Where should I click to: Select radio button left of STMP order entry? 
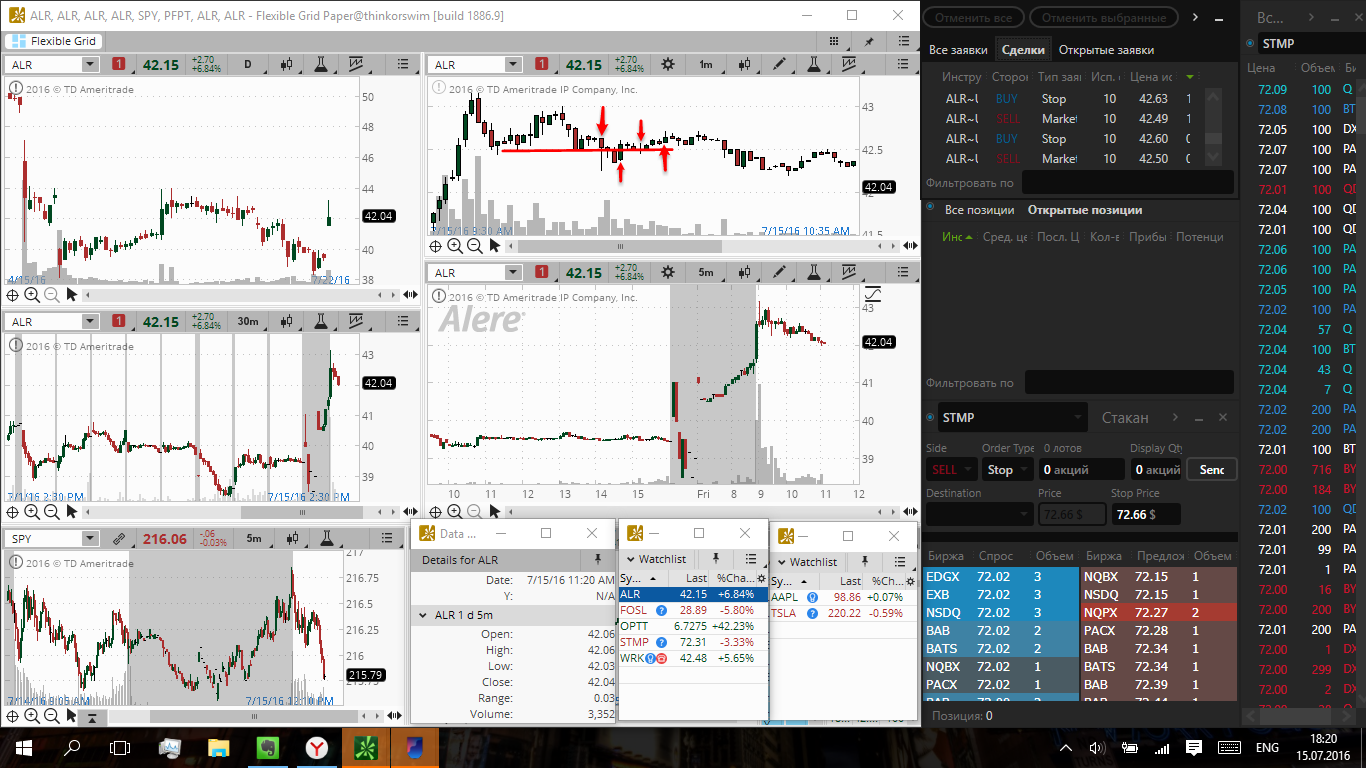[x=931, y=417]
